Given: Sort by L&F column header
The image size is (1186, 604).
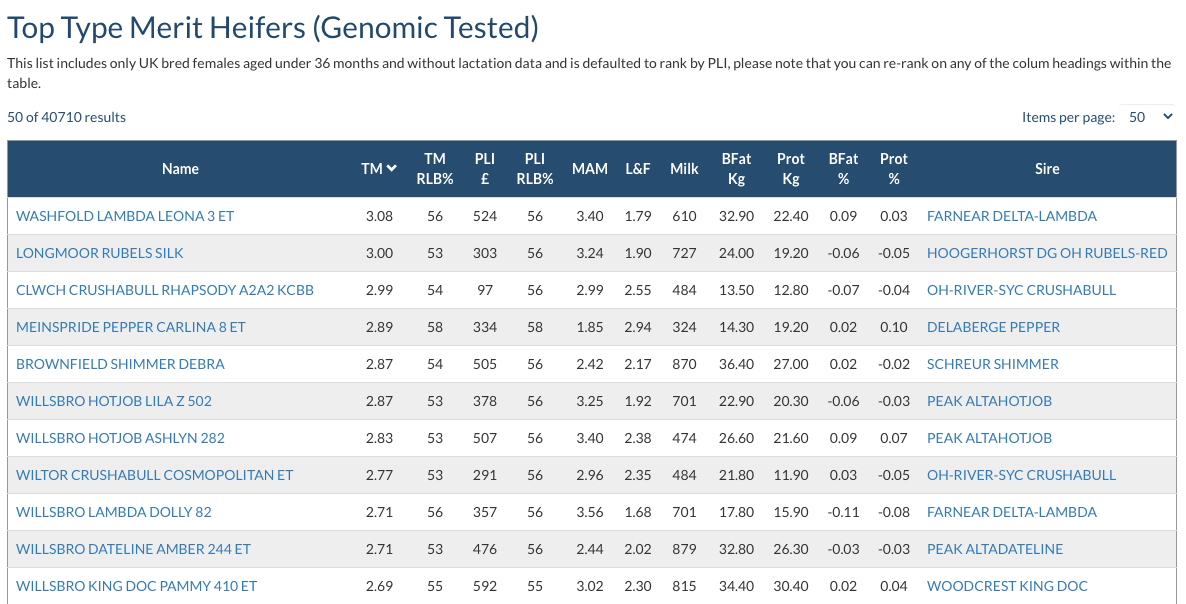Looking at the screenshot, I should pos(638,169).
